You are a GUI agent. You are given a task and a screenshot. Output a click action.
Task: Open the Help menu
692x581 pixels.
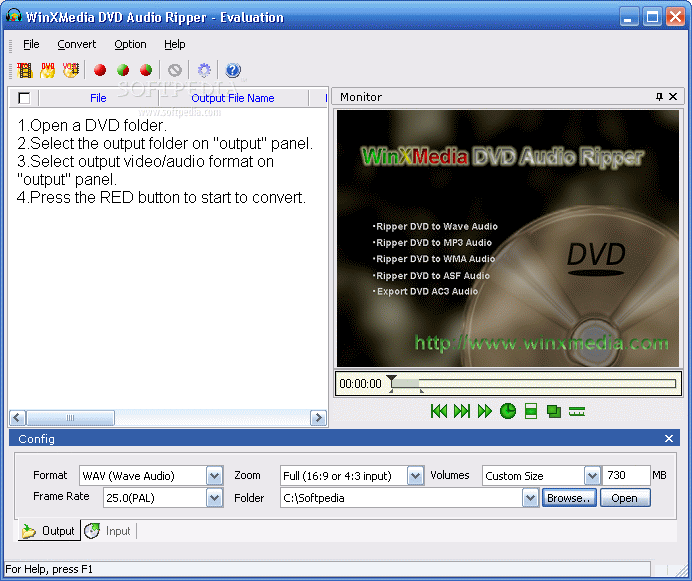click(x=175, y=44)
